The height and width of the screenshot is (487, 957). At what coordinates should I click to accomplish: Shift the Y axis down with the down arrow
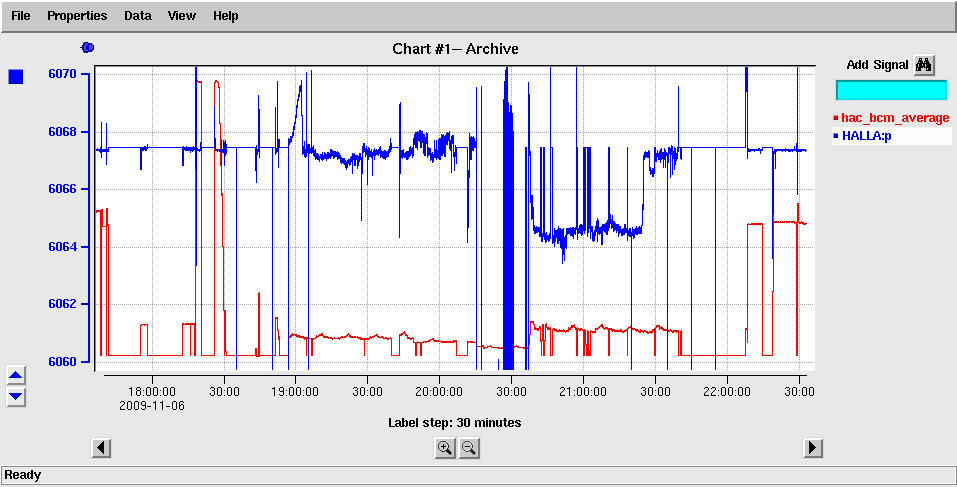16,397
